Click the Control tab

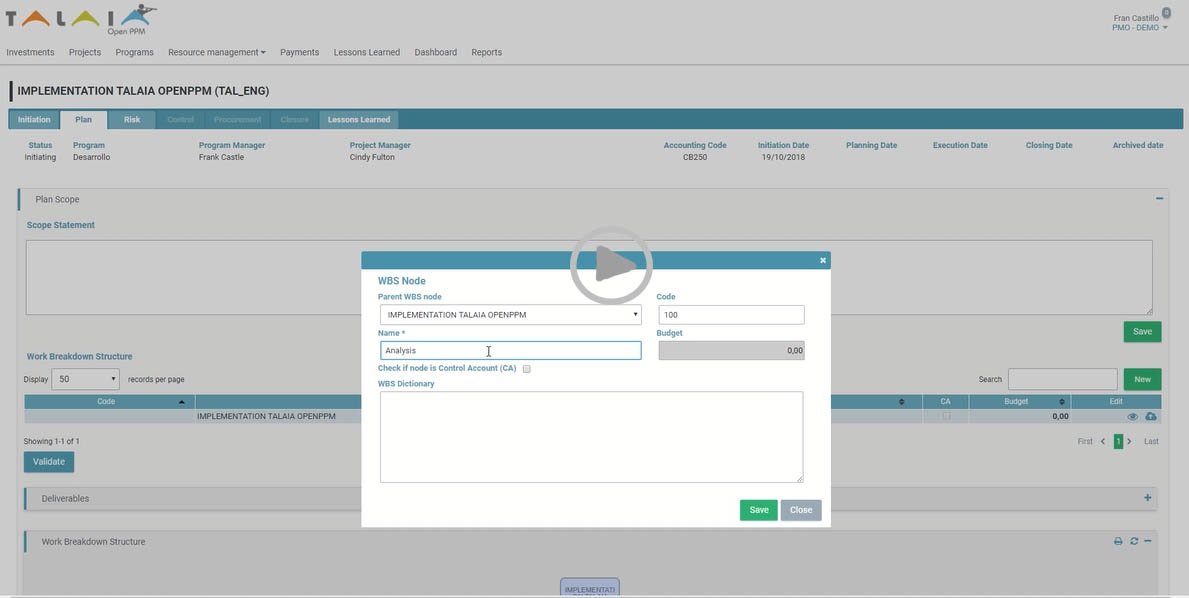tap(180, 120)
